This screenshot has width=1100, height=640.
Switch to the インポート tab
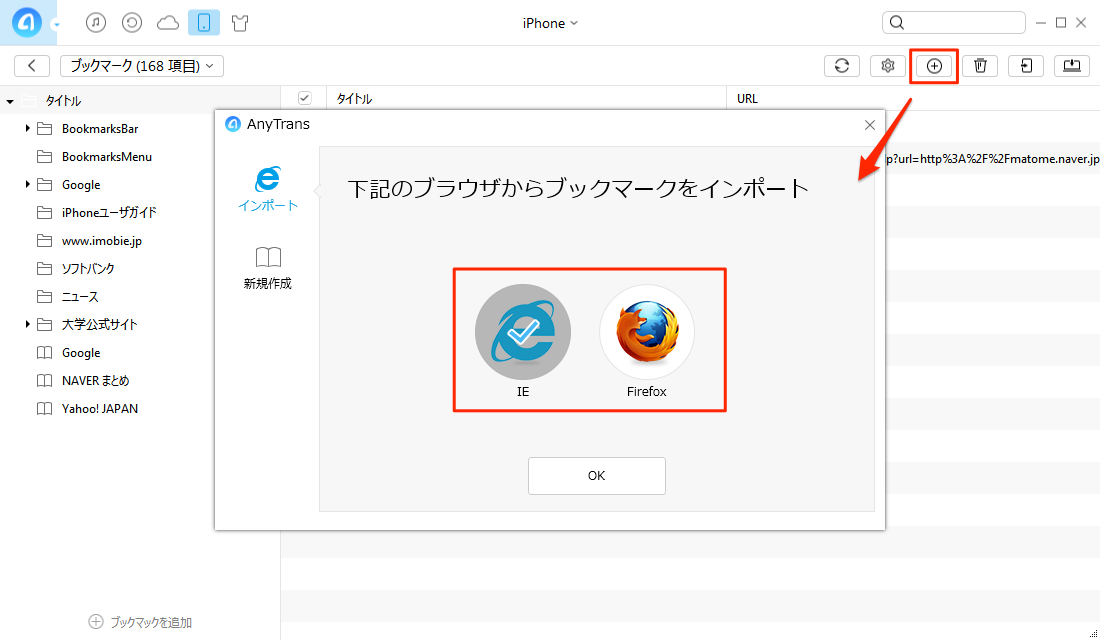point(268,189)
